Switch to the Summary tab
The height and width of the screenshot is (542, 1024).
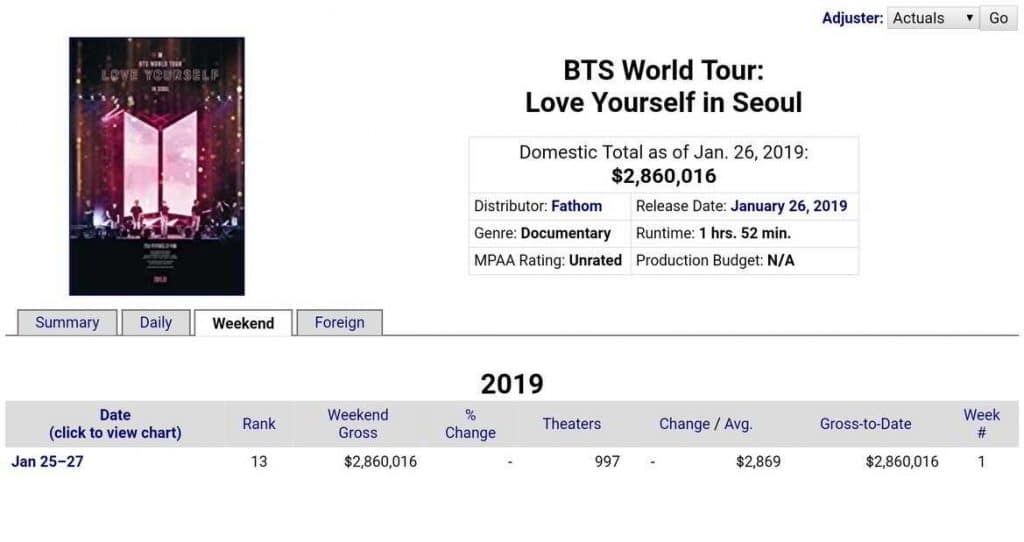[x=67, y=323]
